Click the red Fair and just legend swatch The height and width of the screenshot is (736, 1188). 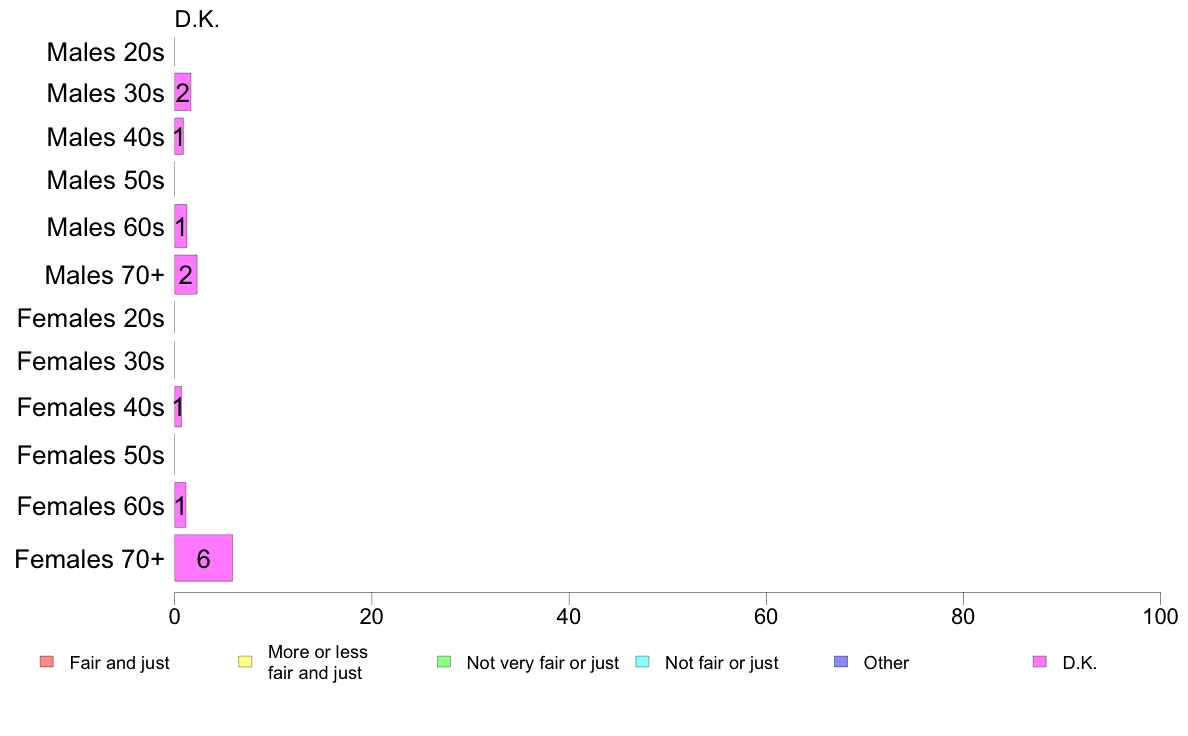[47, 662]
